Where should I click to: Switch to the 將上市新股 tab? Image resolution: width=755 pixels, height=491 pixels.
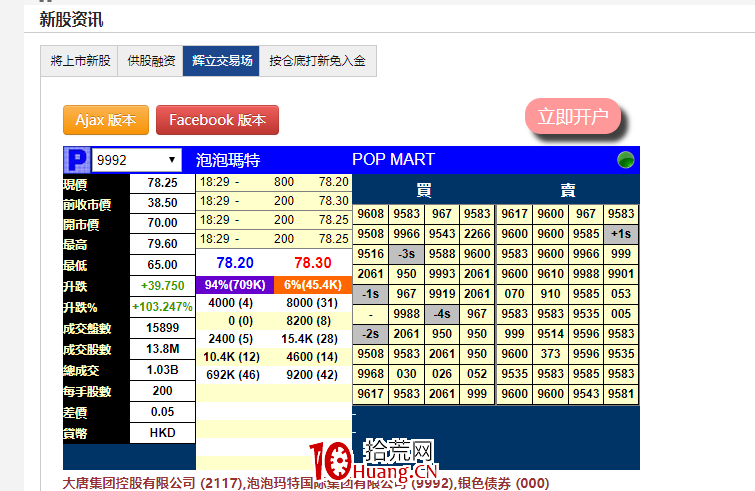tap(80, 61)
